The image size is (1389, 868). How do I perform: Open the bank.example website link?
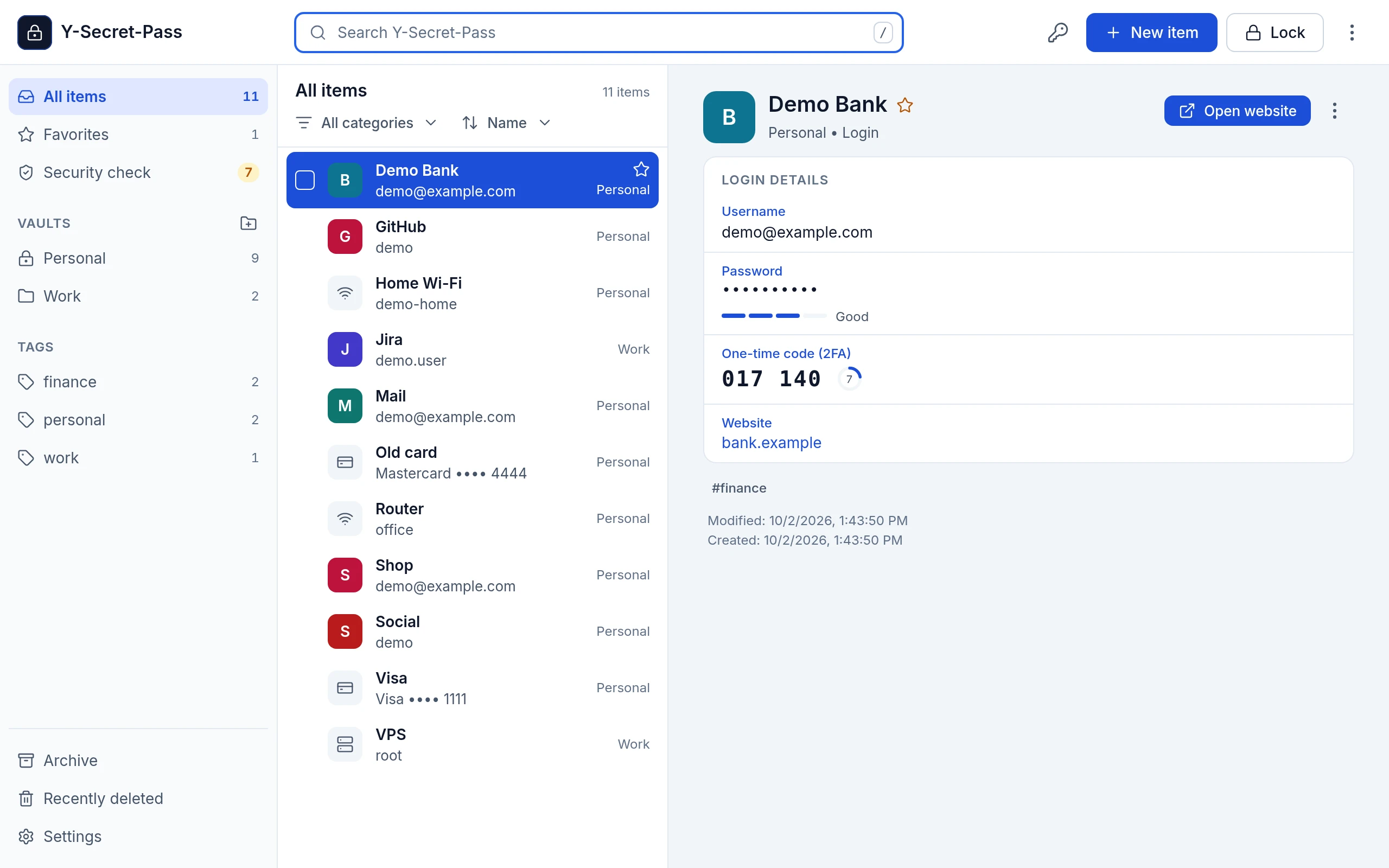(771, 443)
